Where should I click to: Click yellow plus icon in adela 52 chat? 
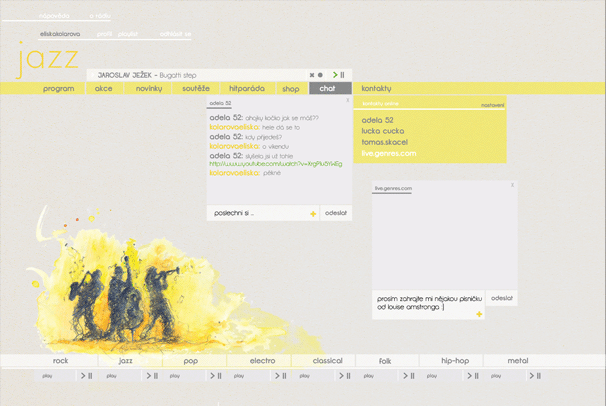pyautogui.click(x=313, y=214)
